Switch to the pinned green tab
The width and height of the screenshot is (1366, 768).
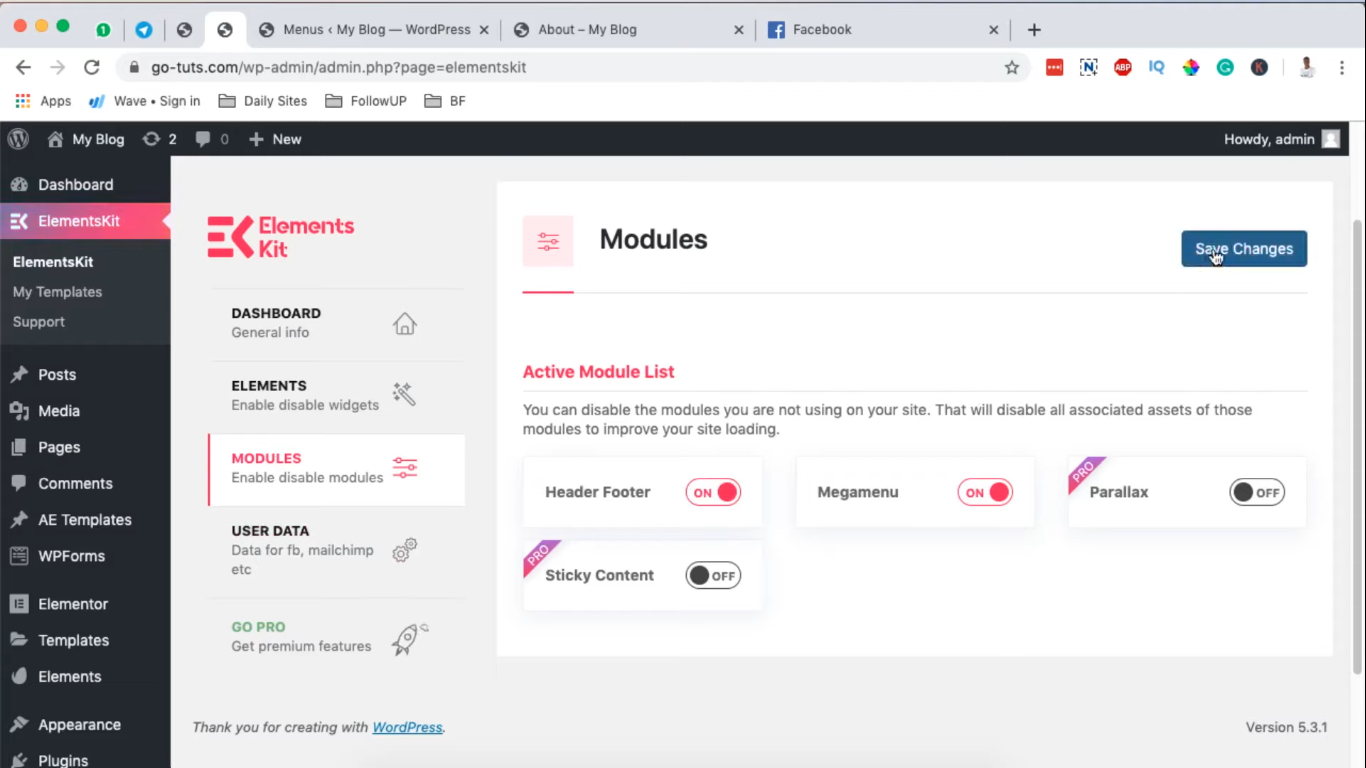[103, 30]
